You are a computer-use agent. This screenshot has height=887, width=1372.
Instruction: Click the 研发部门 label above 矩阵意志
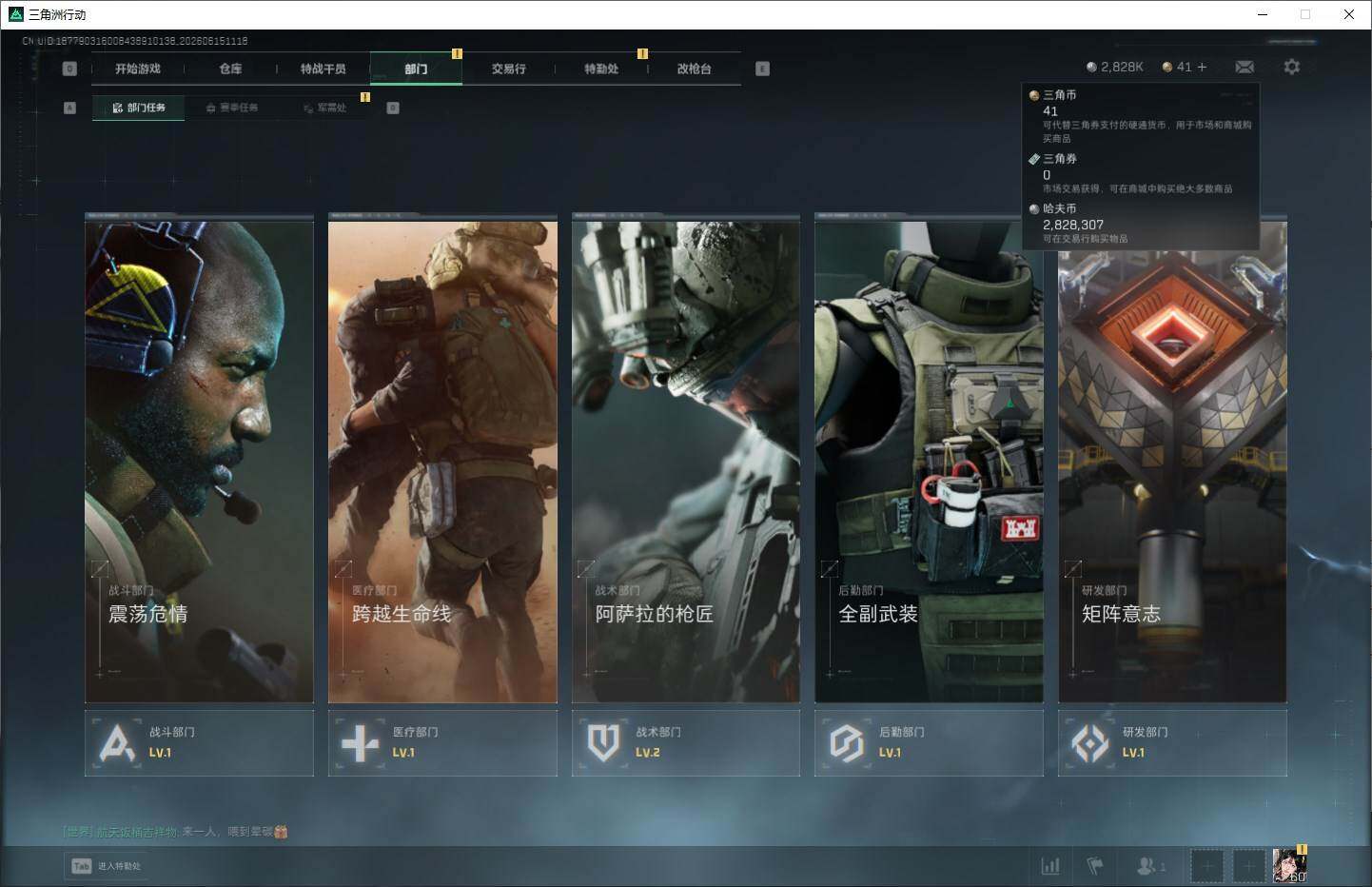1104,591
